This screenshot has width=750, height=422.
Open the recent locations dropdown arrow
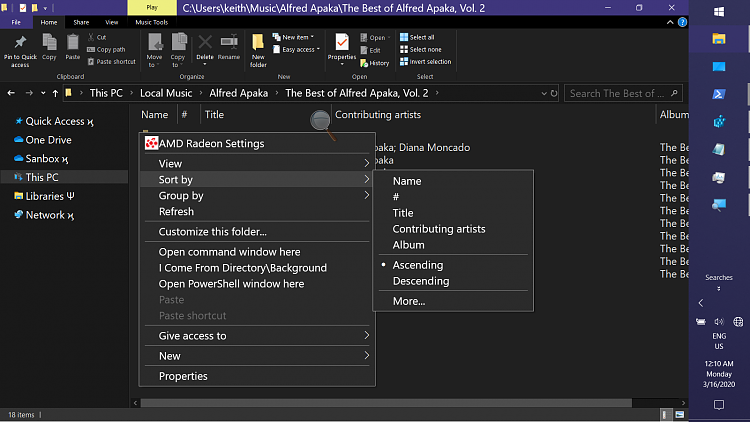pos(43,93)
